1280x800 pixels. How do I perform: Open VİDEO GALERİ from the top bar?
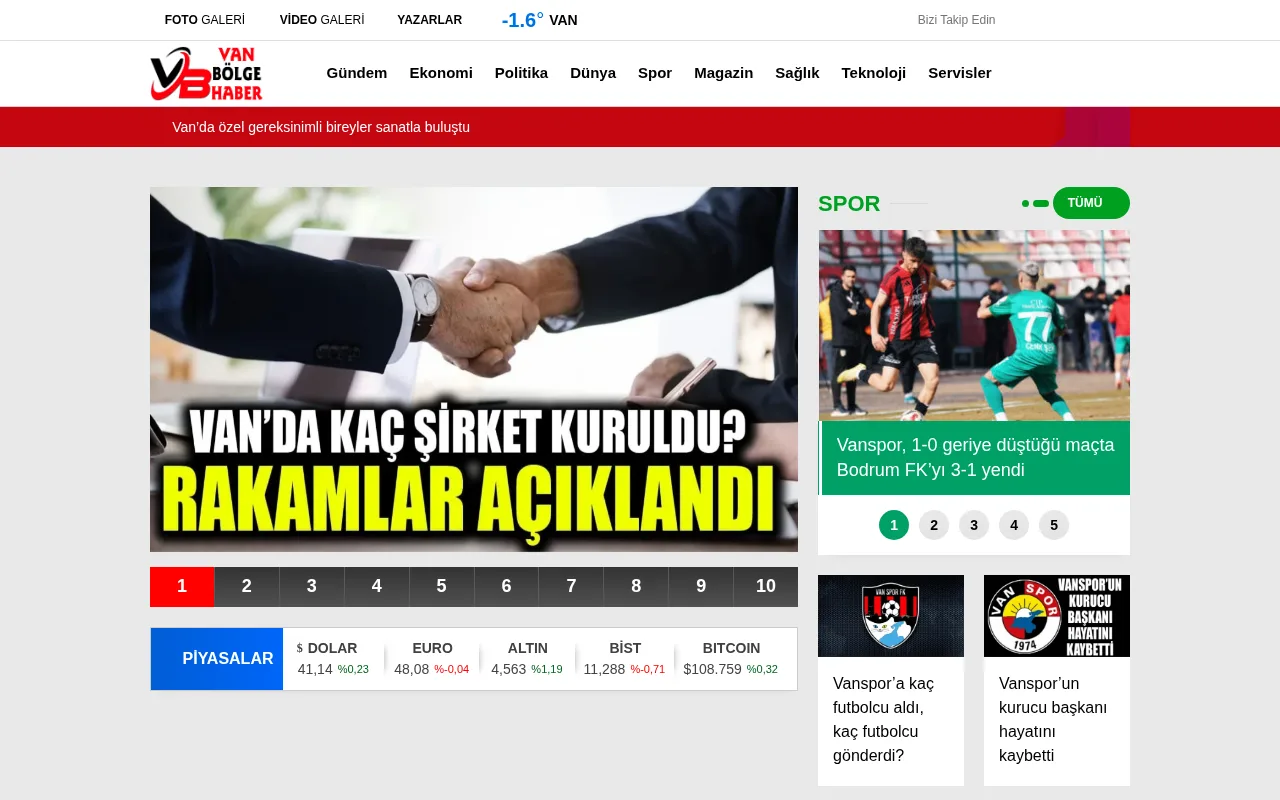tap(323, 20)
